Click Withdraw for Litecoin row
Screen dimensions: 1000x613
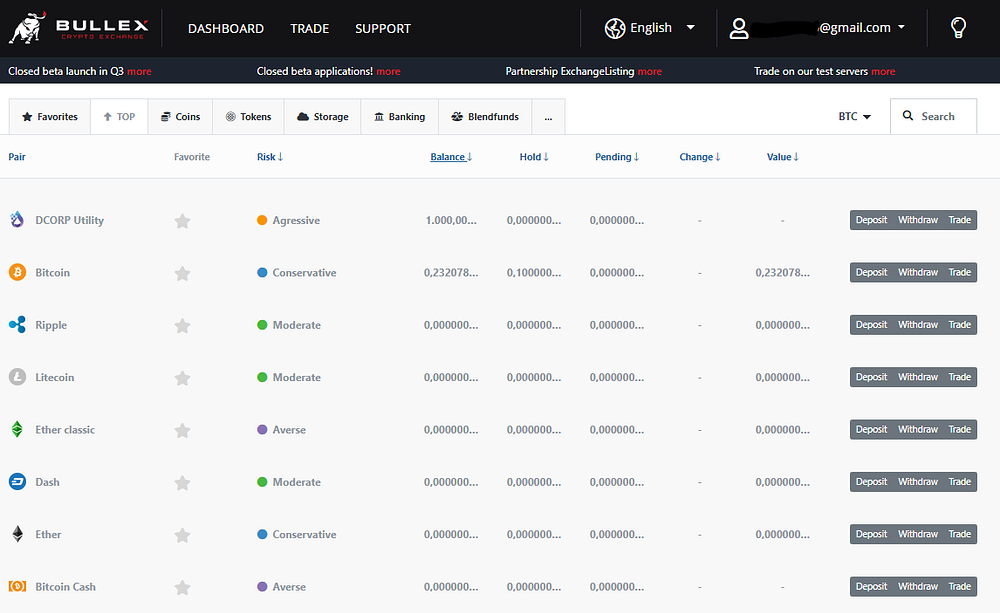[917, 377]
